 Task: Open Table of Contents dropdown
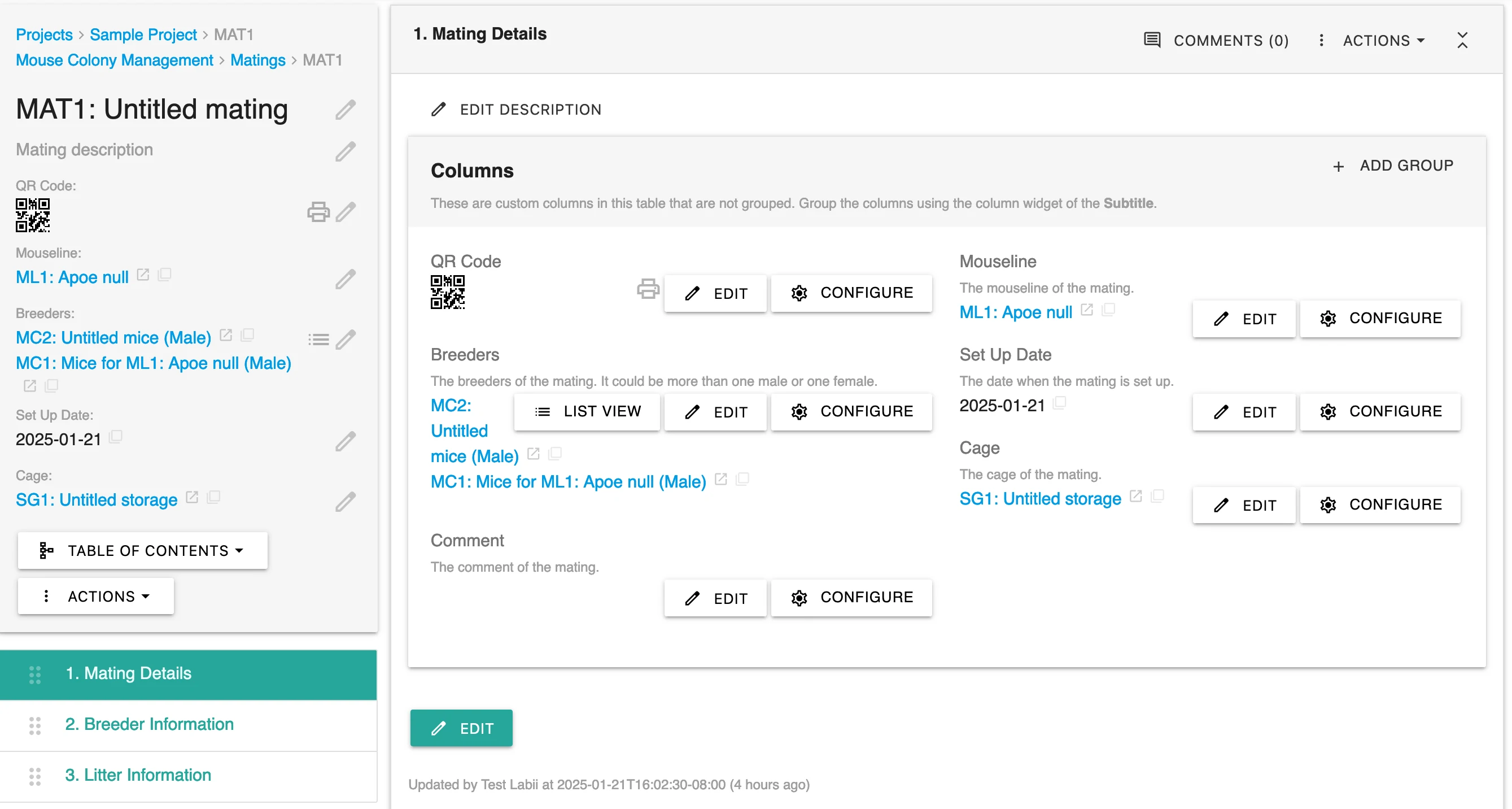click(143, 551)
